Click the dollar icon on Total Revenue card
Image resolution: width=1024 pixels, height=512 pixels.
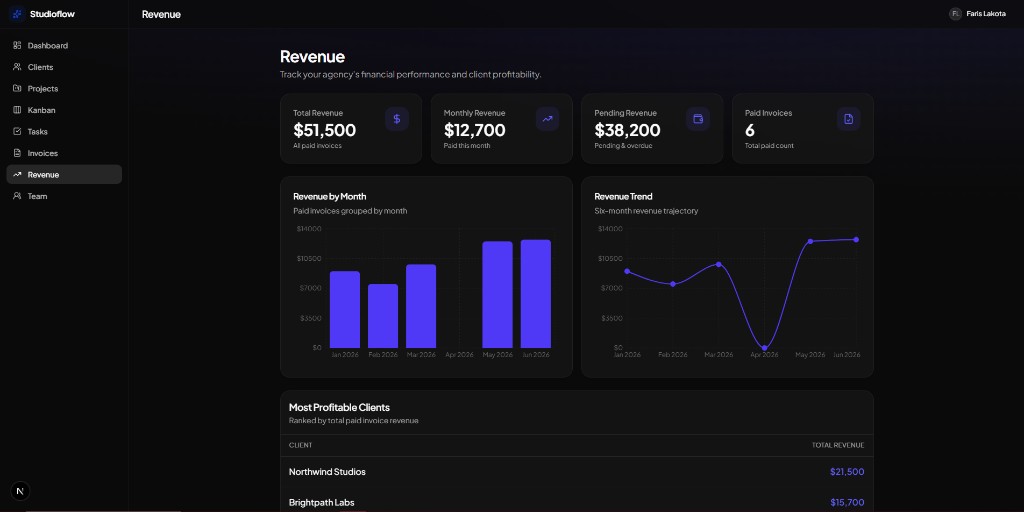396,119
